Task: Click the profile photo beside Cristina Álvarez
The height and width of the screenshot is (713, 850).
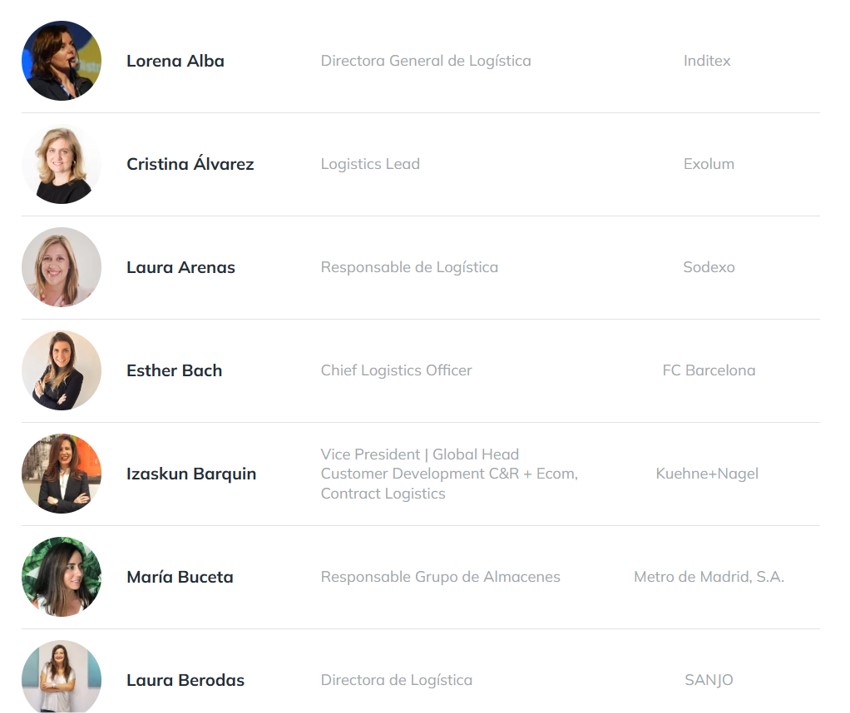Action: [x=61, y=164]
